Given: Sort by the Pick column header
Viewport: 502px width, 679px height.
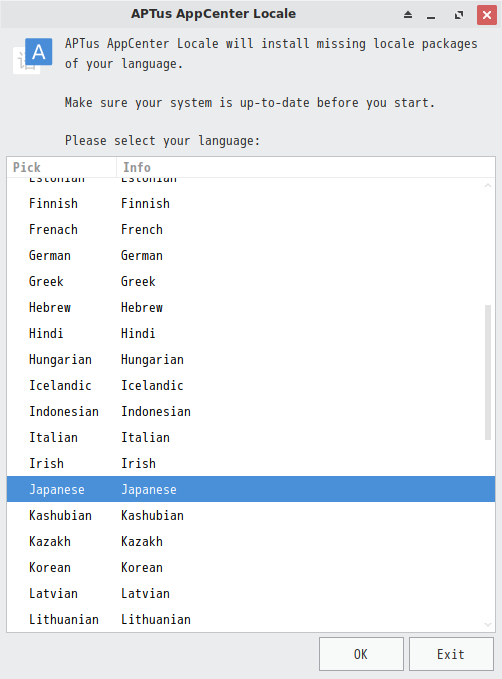Looking at the screenshot, I should pyautogui.click(x=62, y=167).
